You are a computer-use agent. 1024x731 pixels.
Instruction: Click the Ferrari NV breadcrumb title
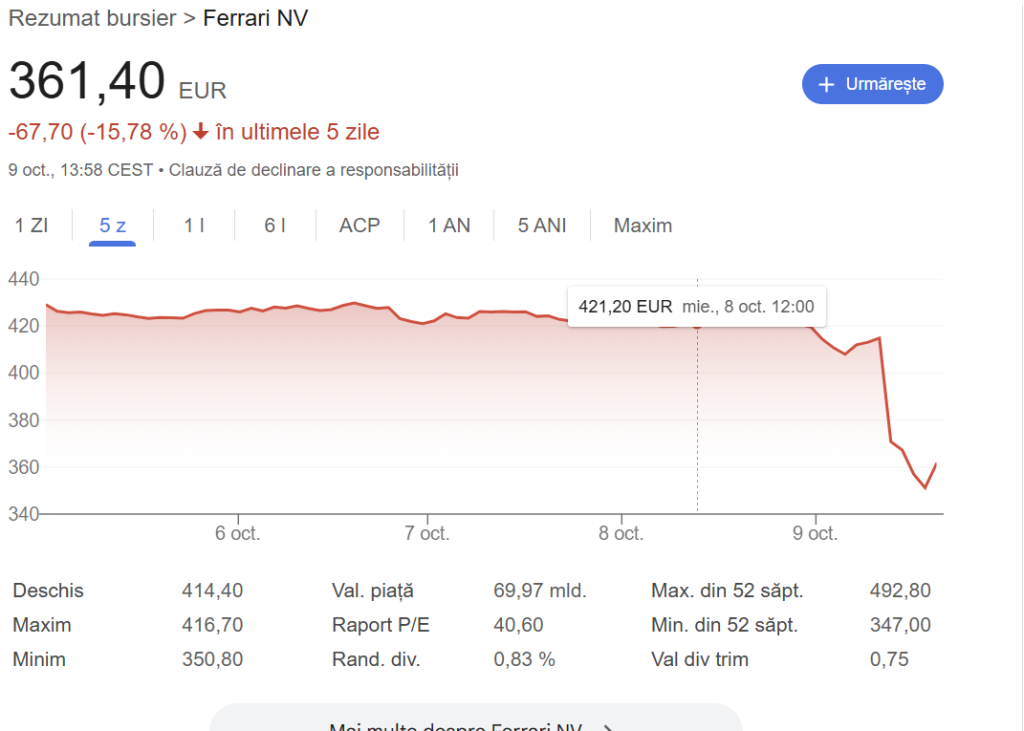tap(255, 18)
